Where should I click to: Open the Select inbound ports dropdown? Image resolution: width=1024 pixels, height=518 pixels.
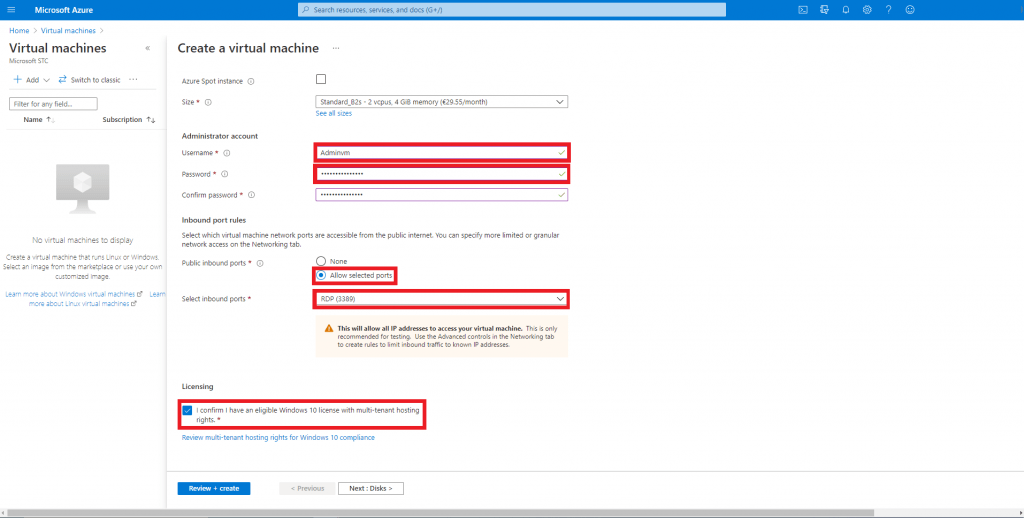tap(441, 298)
